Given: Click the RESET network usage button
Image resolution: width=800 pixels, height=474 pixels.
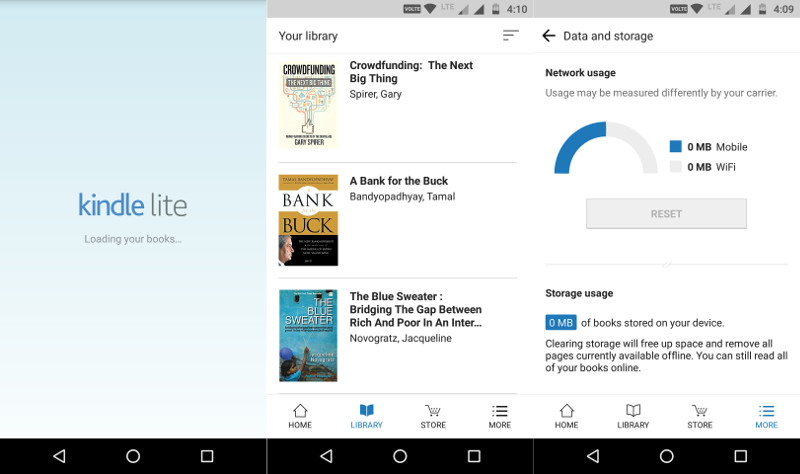Looking at the screenshot, I should [666, 214].
